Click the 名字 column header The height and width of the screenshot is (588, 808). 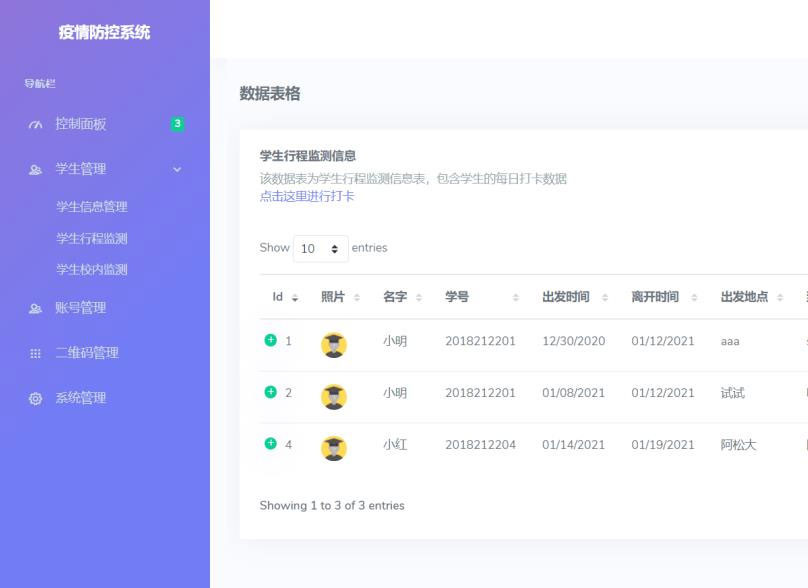tap(395, 297)
